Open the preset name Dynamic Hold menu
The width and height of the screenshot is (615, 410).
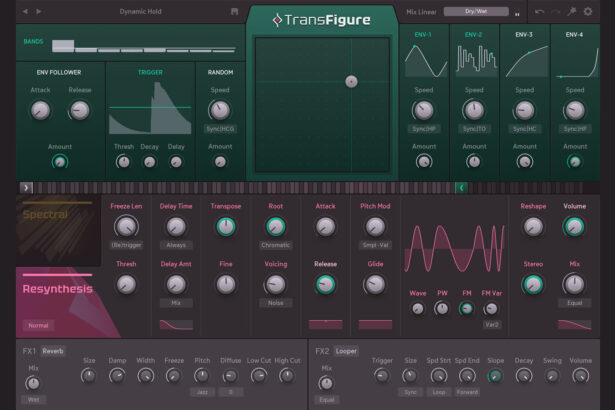tap(140, 12)
